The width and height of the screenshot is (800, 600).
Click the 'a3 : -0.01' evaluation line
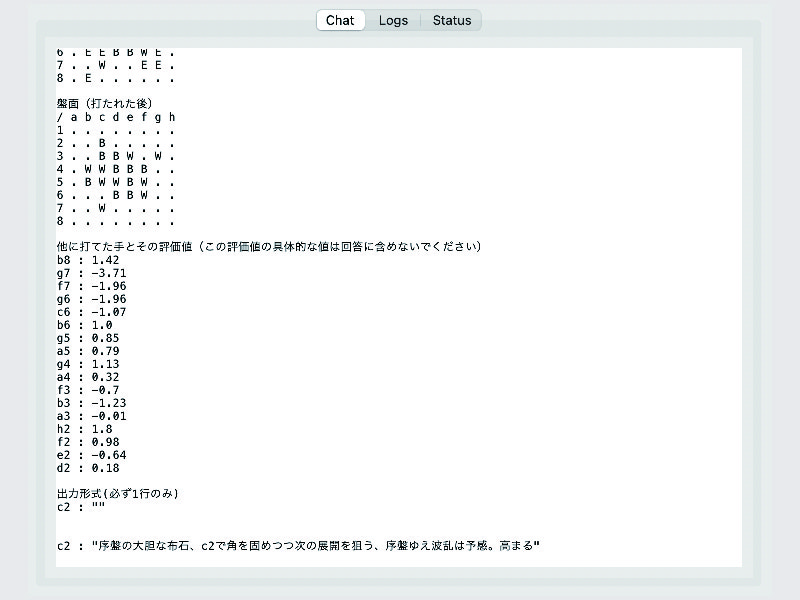tap(91, 416)
